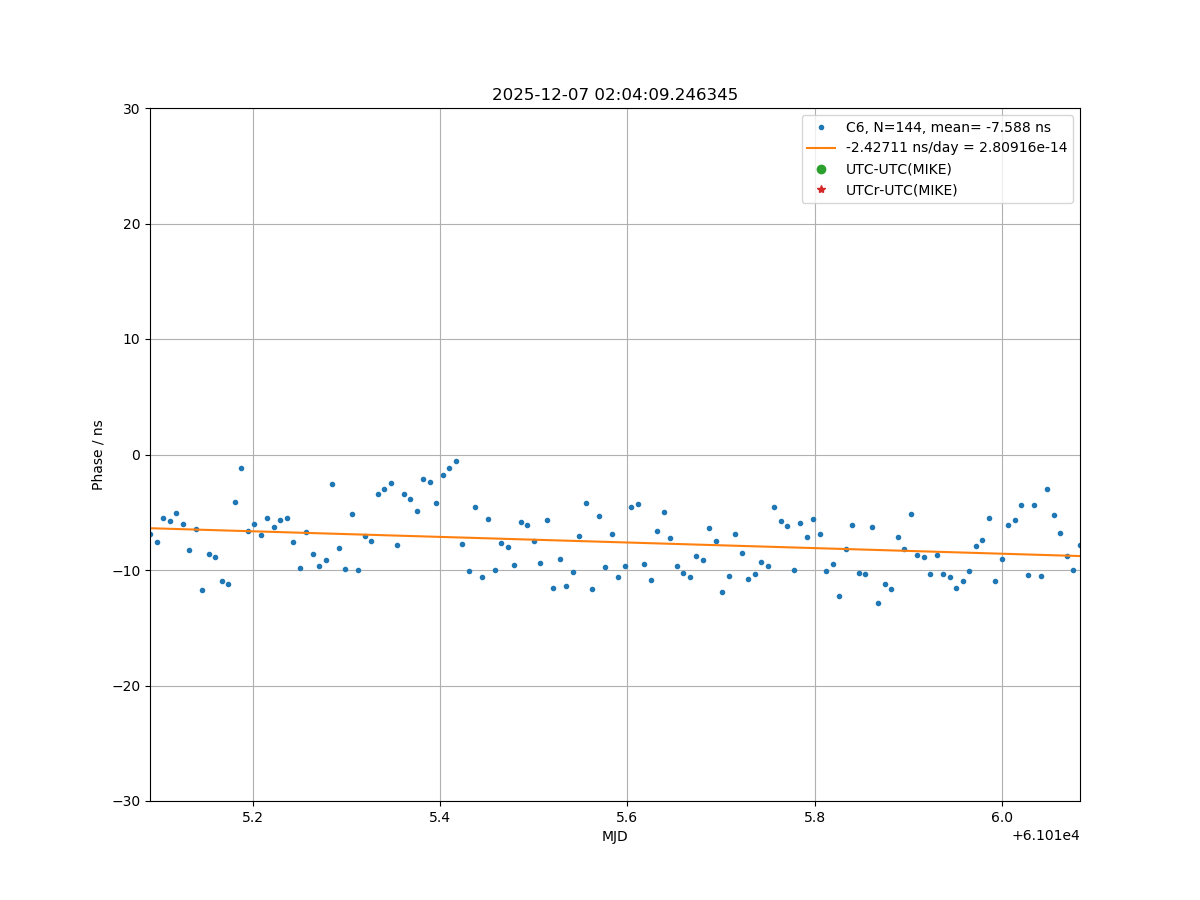
Task: Select the UTC-UTC(MIKE) legend label
Action: [x=898, y=169]
